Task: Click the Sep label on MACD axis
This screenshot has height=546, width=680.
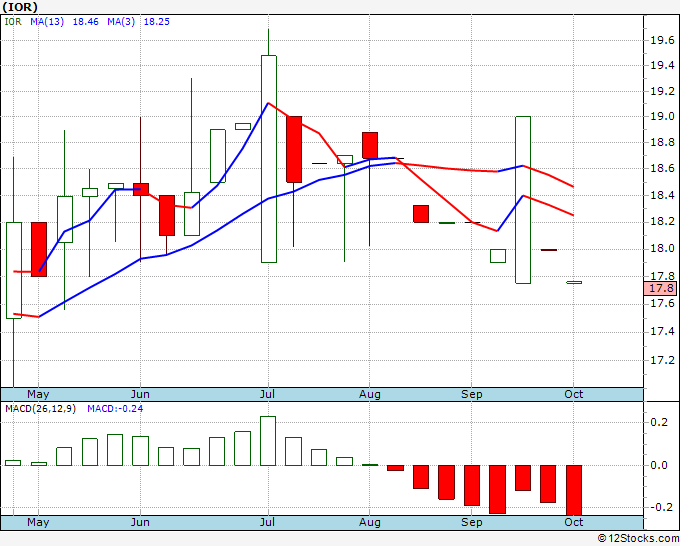Action: tap(471, 522)
